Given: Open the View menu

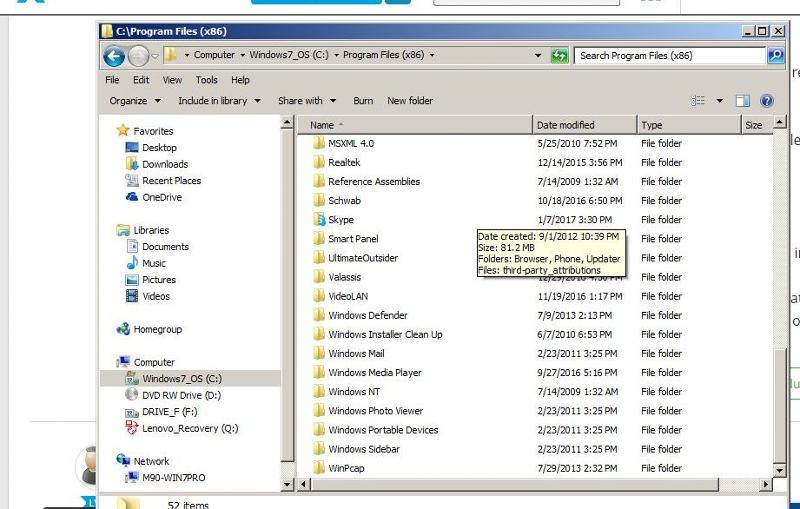Looking at the screenshot, I should [172, 80].
